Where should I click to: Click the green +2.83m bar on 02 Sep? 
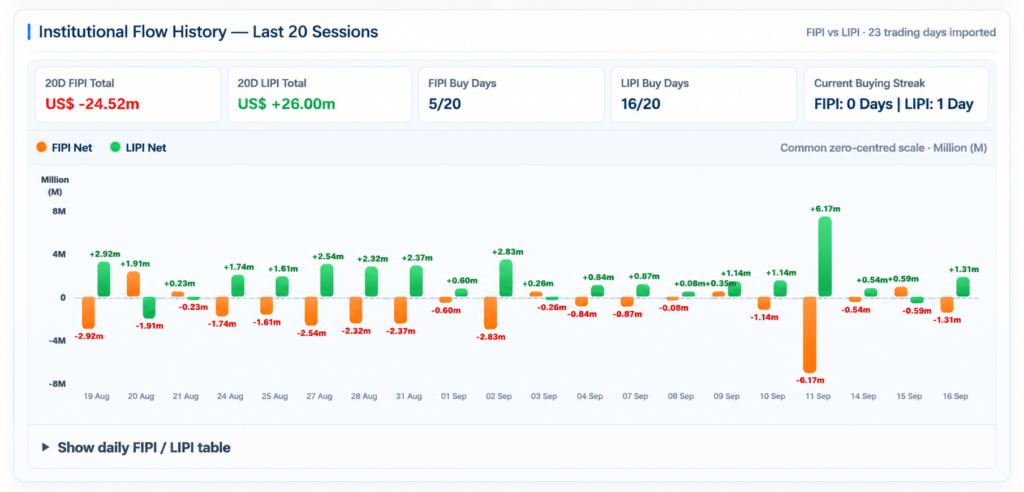tap(505, 278)
